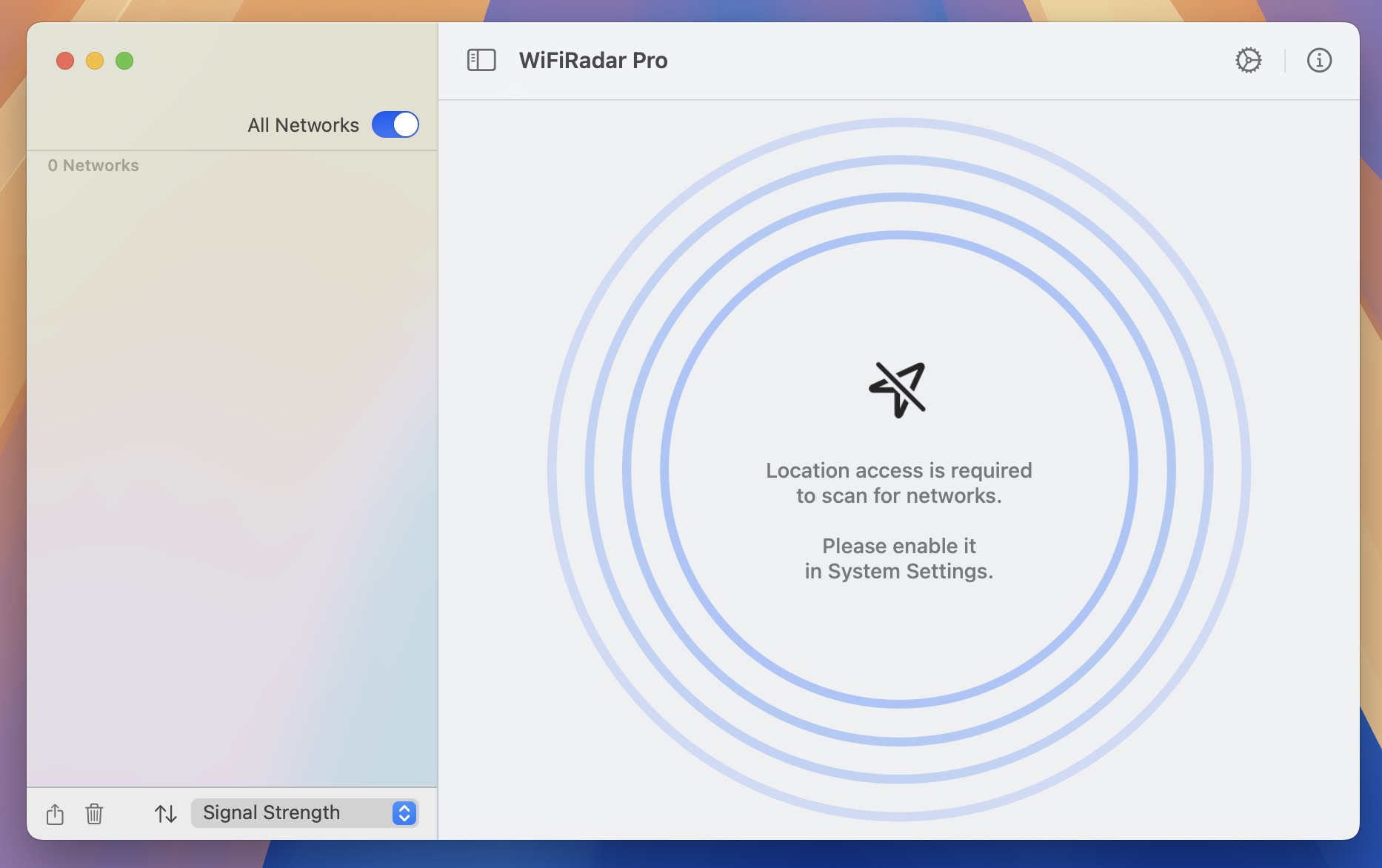
Task: Click the WiFiRadar Pro window title
Action: (x=593, y=60)
